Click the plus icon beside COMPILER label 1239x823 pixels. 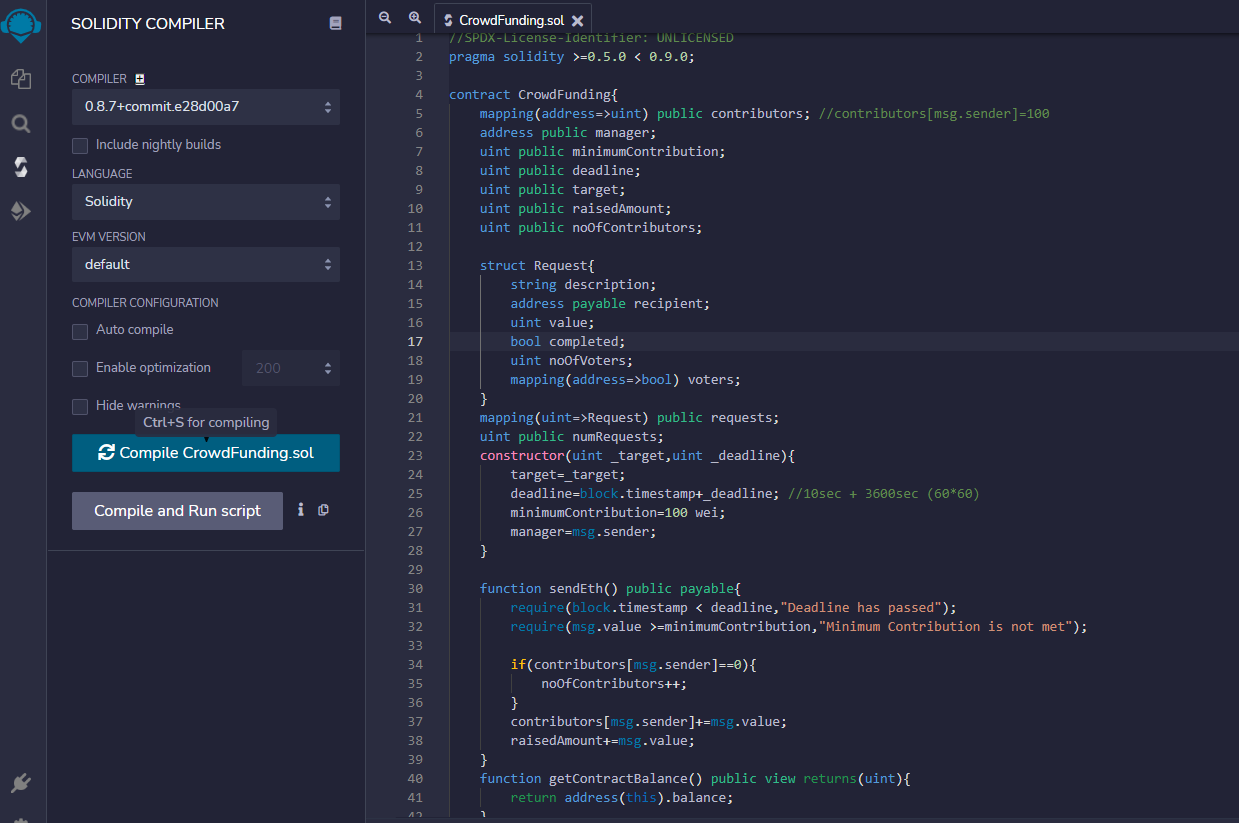coord(140,79)
